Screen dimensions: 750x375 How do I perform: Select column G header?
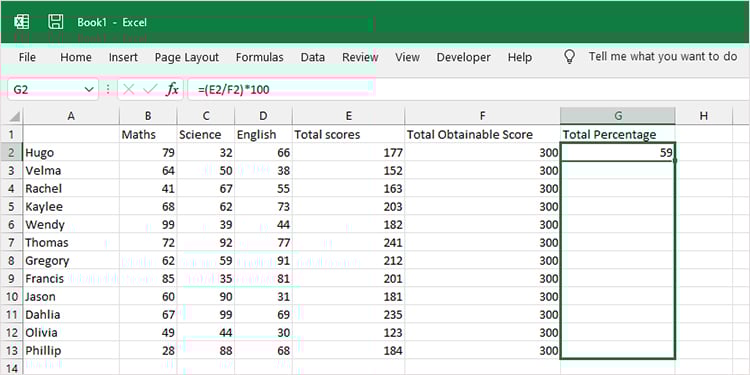click(618, 116)
